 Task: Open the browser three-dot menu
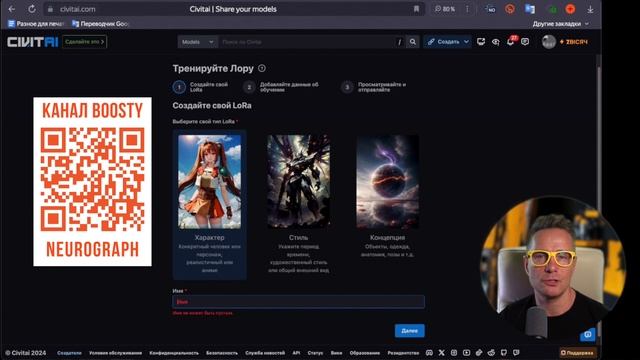tap(467, 9)
